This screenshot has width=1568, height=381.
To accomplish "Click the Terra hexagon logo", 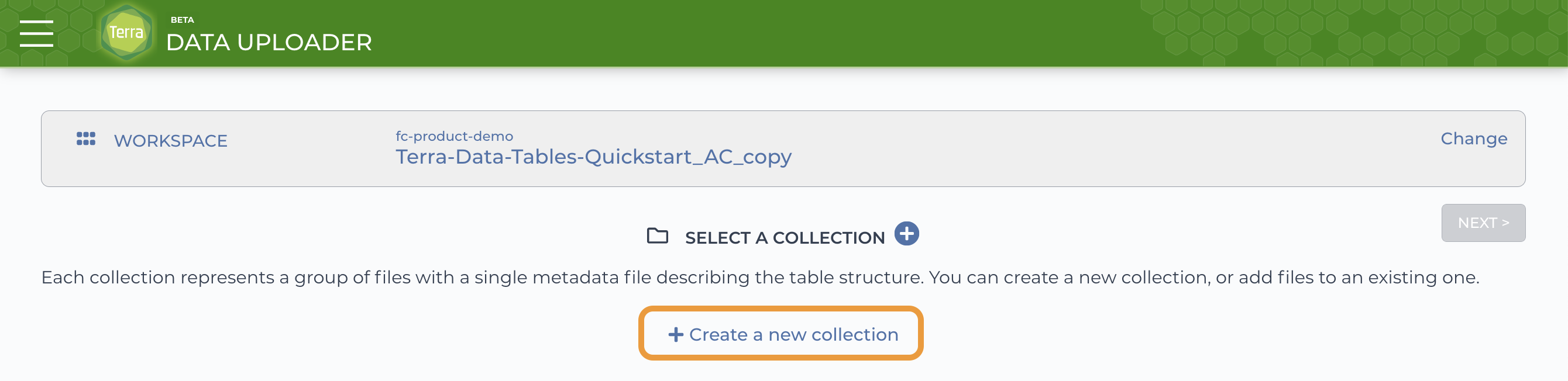I will (126, 32).
